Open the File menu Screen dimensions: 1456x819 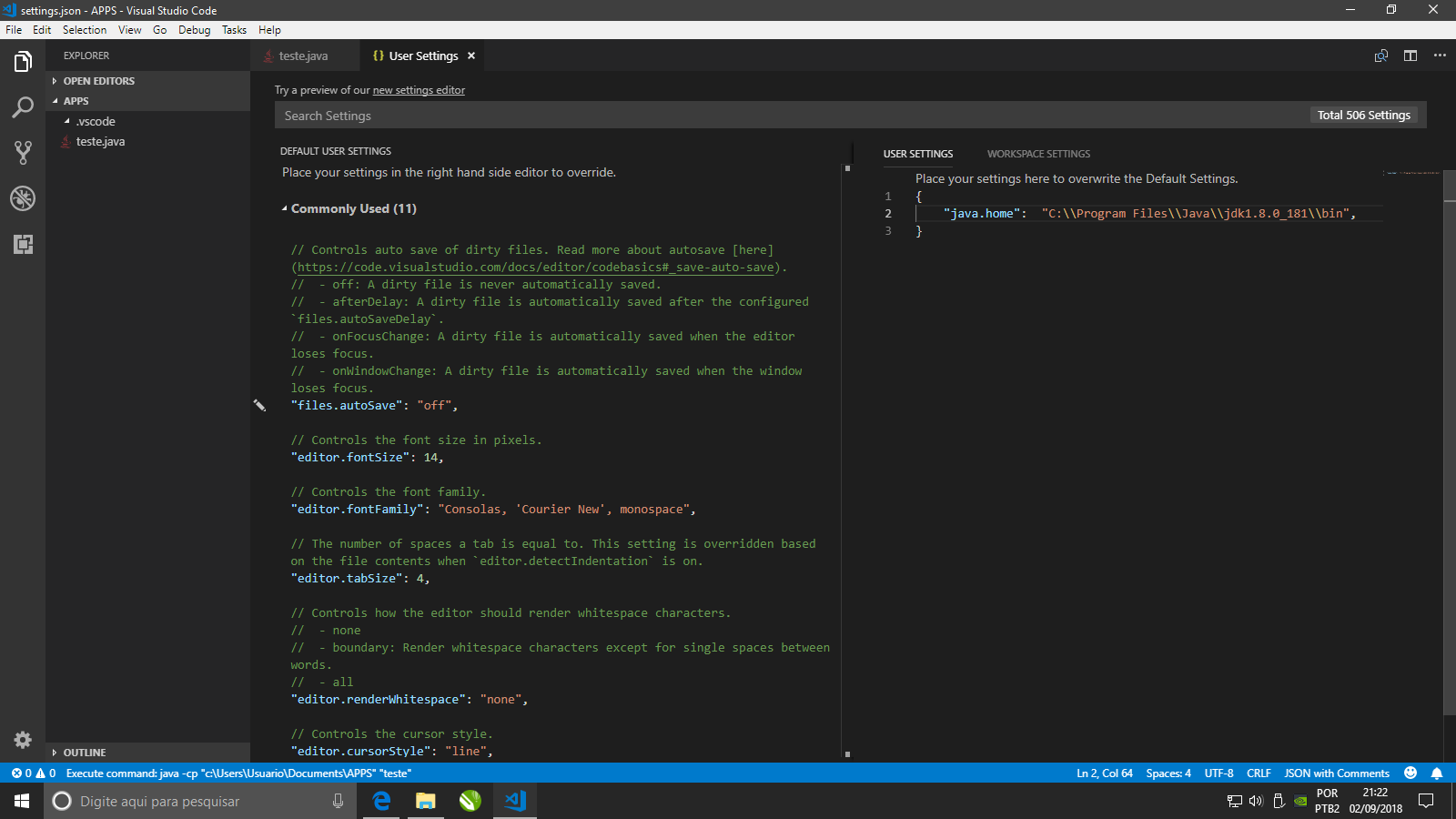[x=14, y=30]
